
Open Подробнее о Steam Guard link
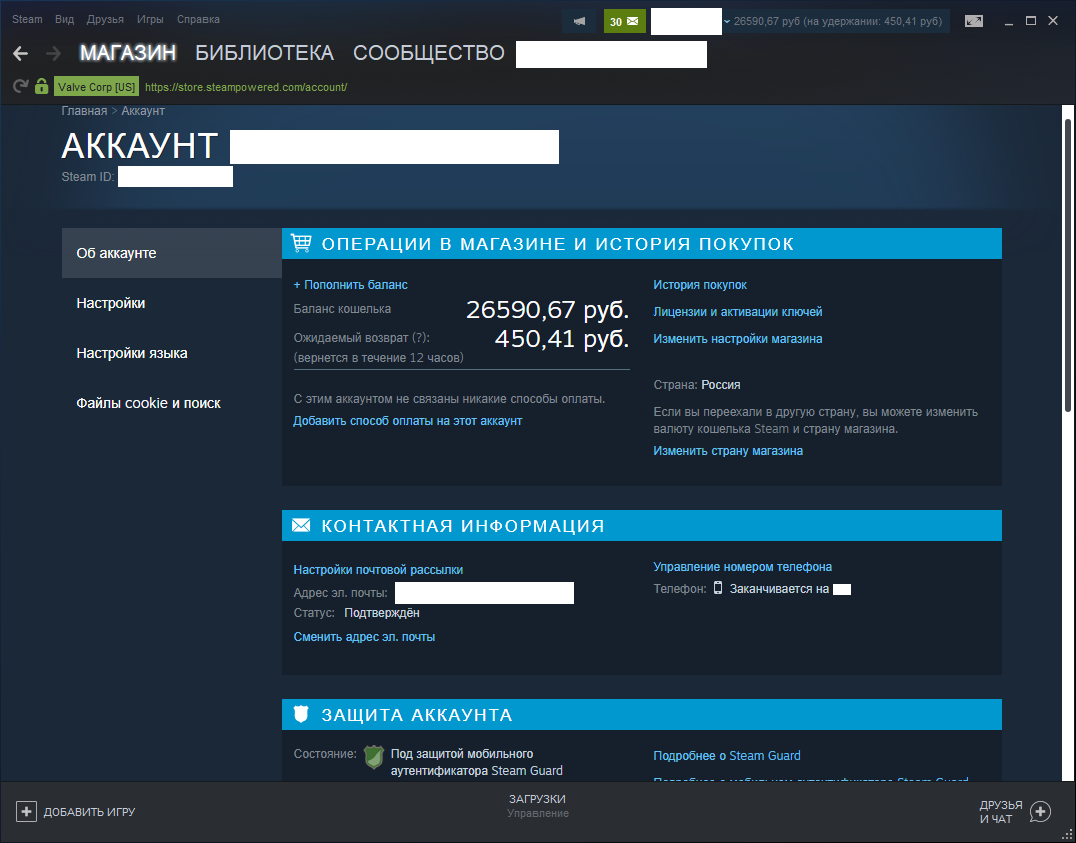(x=727, y=756)
